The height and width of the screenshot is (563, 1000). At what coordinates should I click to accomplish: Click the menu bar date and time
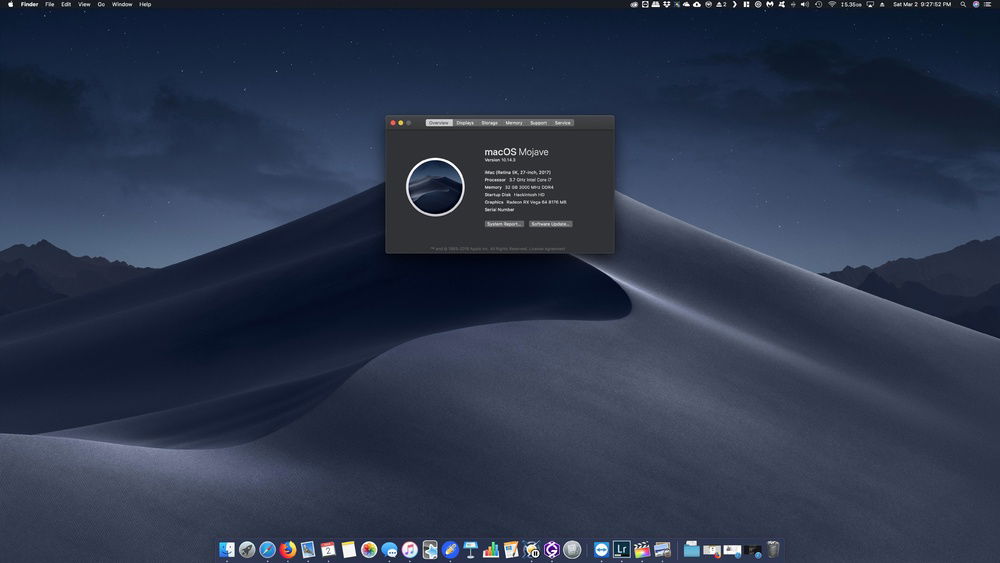click(x=922, y=4)
